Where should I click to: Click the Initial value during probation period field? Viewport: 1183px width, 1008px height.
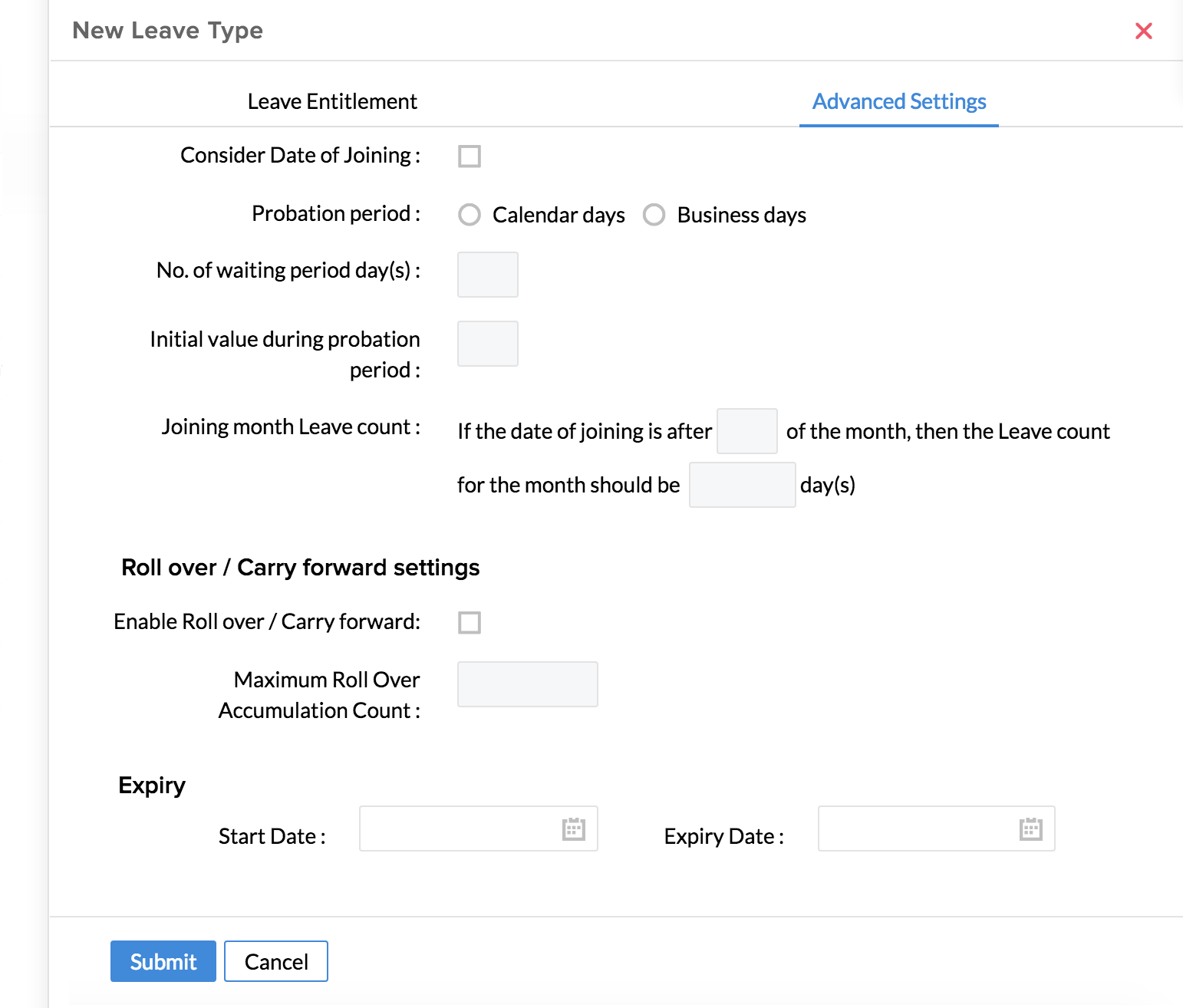click(x=488, y=344)
